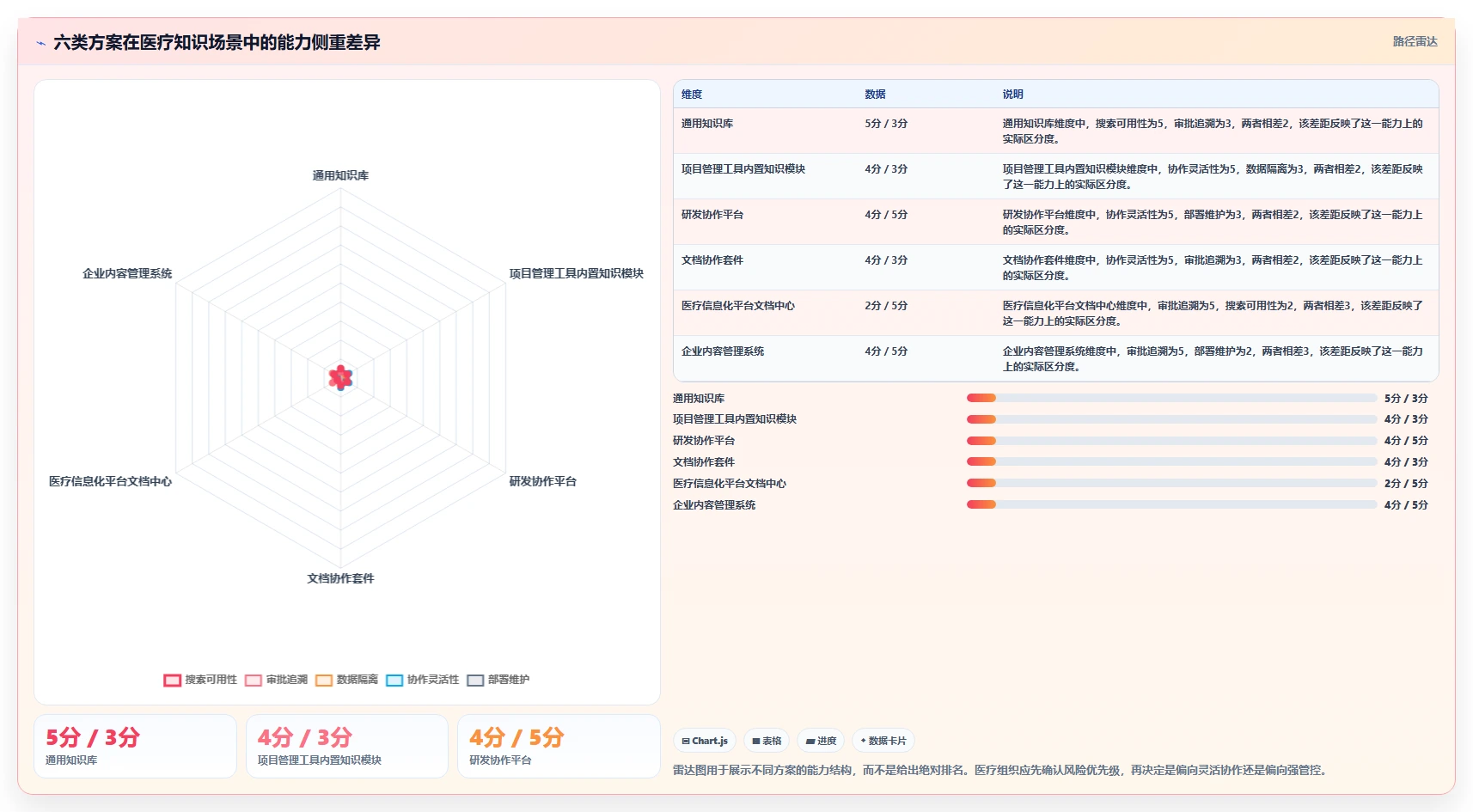Screen dimensions: 1473x812
Task: Click the page title 六类方案在医疗知识场景中的能力侧重差异
Action: 217,42
